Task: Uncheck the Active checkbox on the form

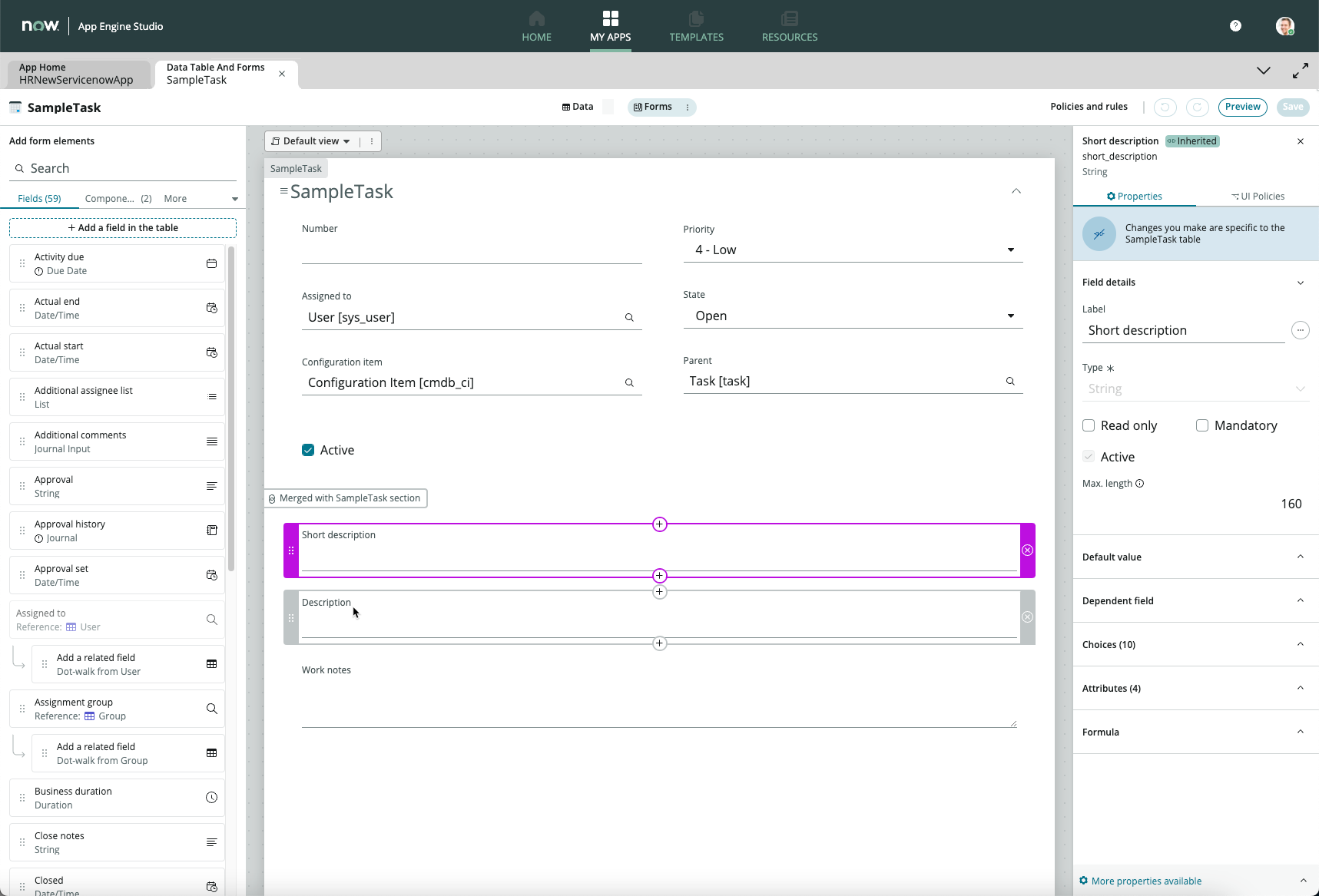Action: click(308, 450)
